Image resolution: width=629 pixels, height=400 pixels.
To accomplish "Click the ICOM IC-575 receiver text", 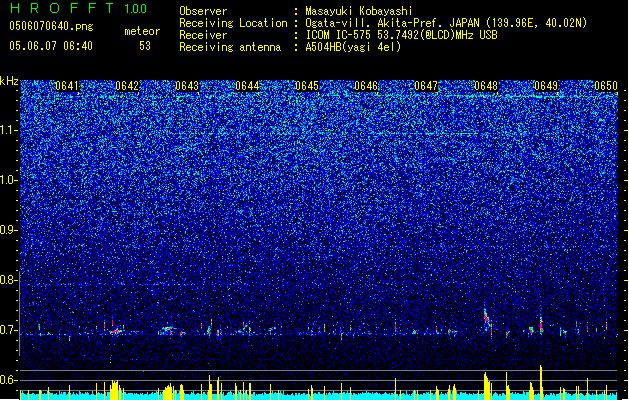I will (x=401, y=35).
